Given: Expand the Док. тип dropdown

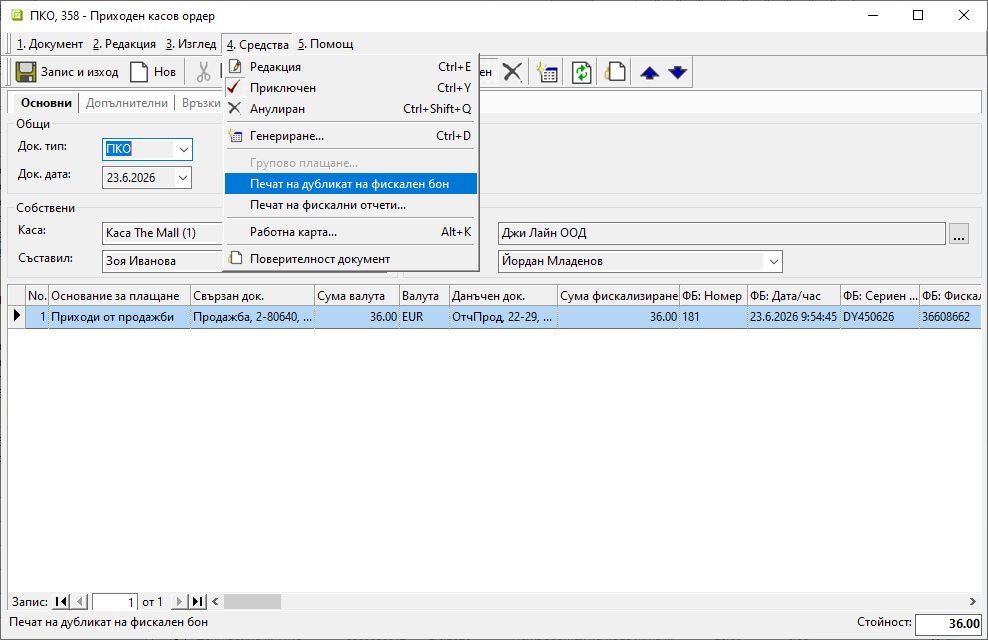Looking at the screenshot, I should click(x=183, y=149).
